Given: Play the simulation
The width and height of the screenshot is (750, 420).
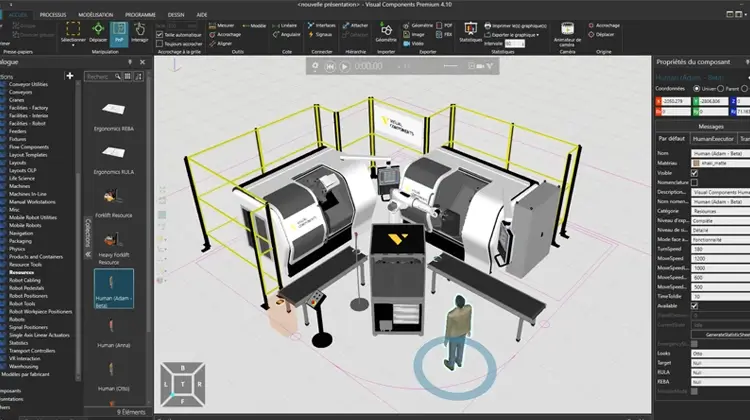Looking at the screenshot, I should 344,67.
